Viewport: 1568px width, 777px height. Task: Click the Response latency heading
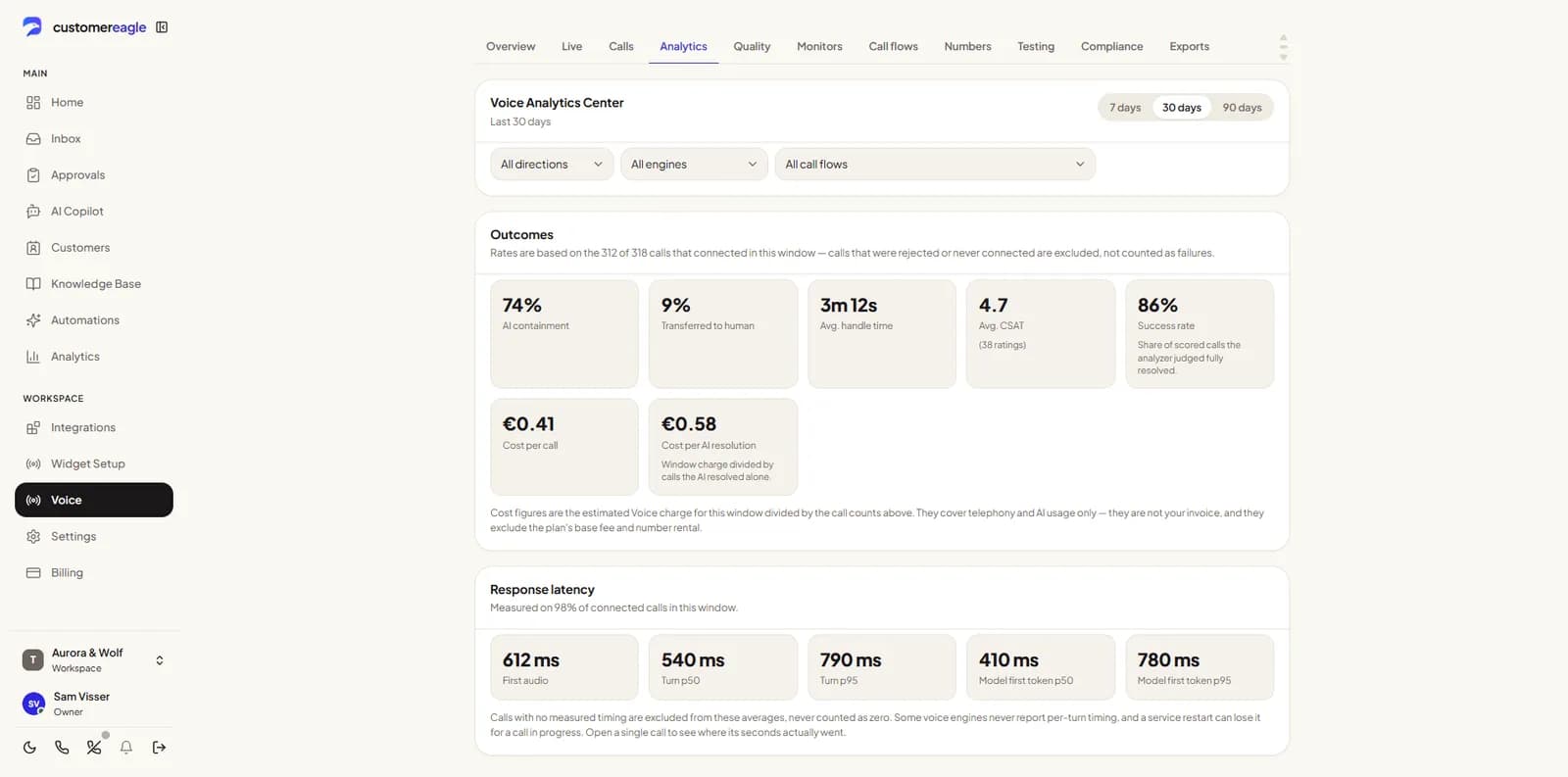pos(542,590)
